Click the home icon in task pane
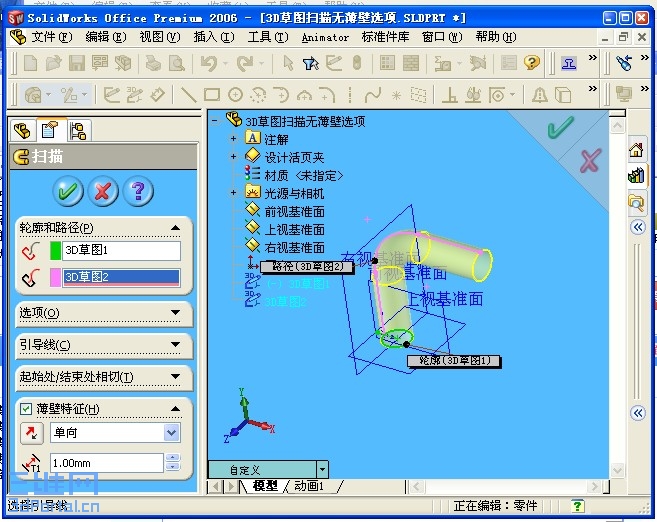 [x=636, y=150]
